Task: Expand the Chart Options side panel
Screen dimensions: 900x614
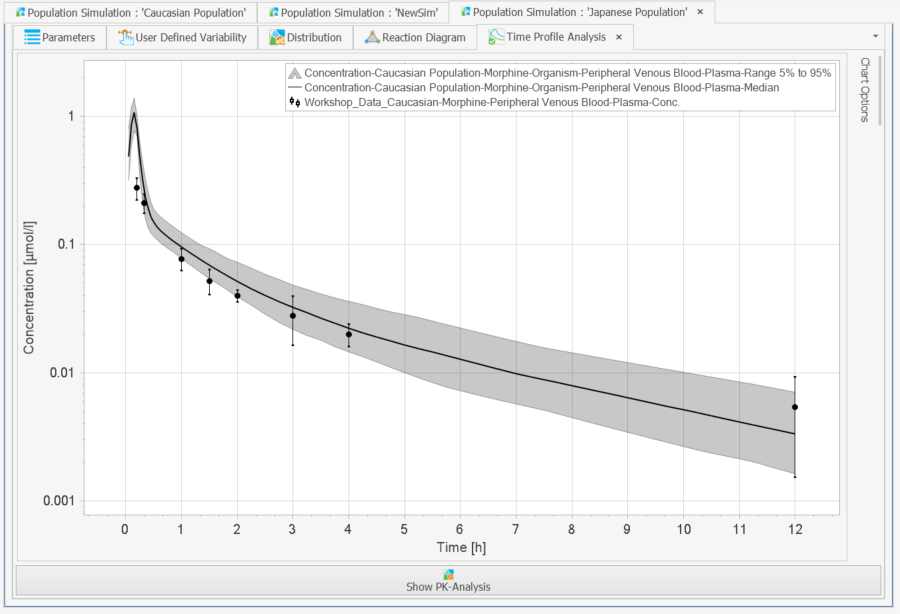Action: click(x=865, y=90)
